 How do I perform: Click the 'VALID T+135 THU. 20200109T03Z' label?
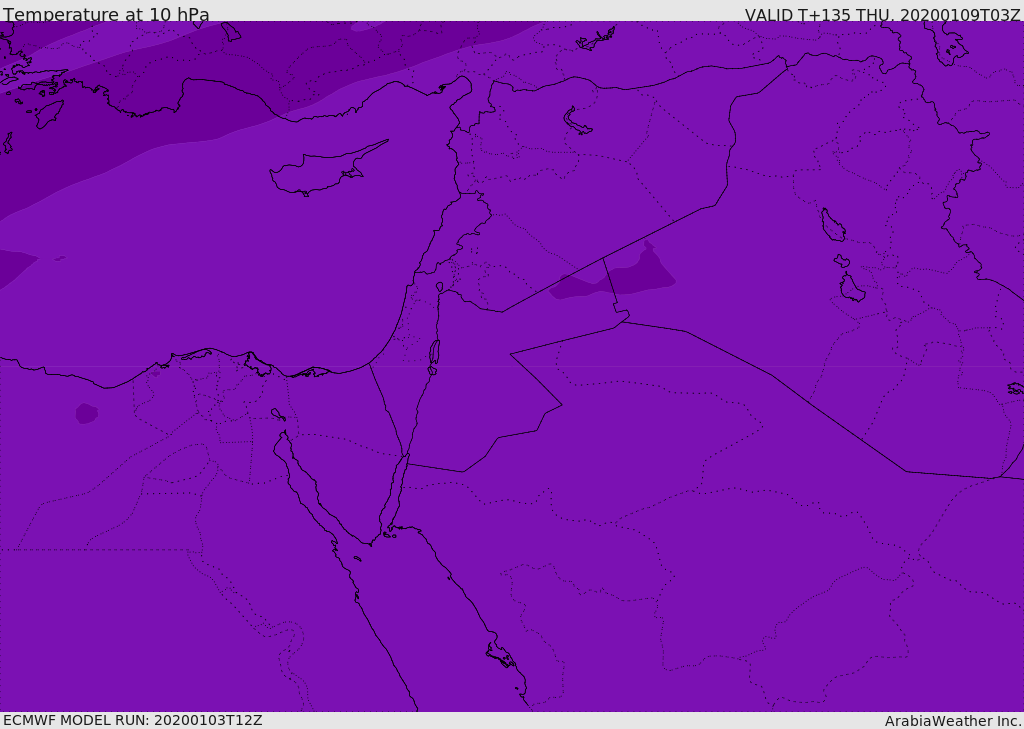[x=882, y=15]
